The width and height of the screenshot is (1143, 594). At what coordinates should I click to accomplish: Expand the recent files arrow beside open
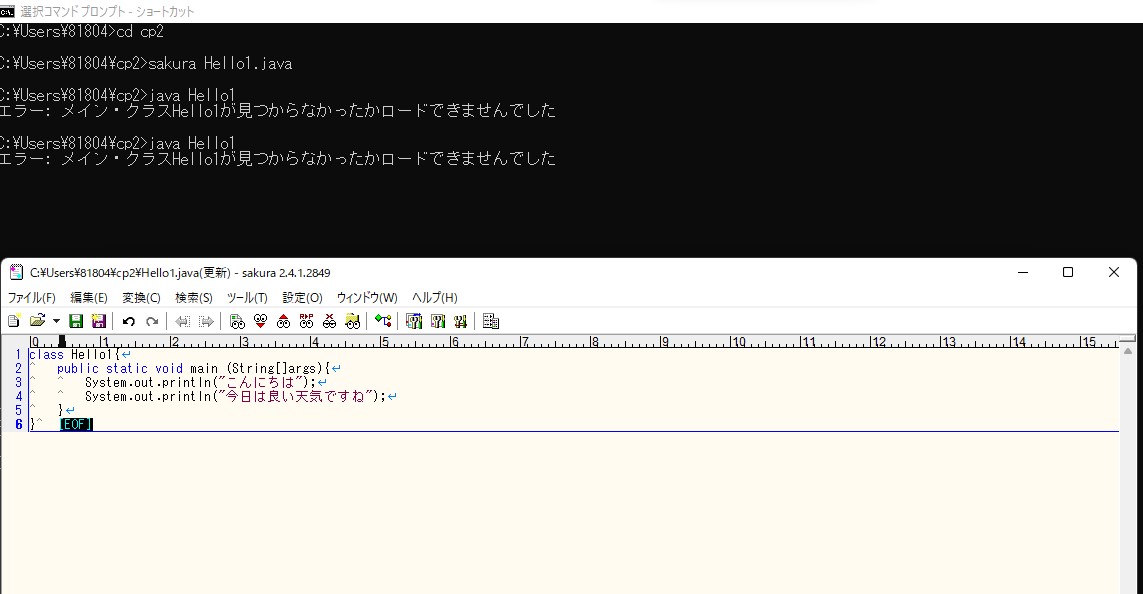(x=56, y=321)
